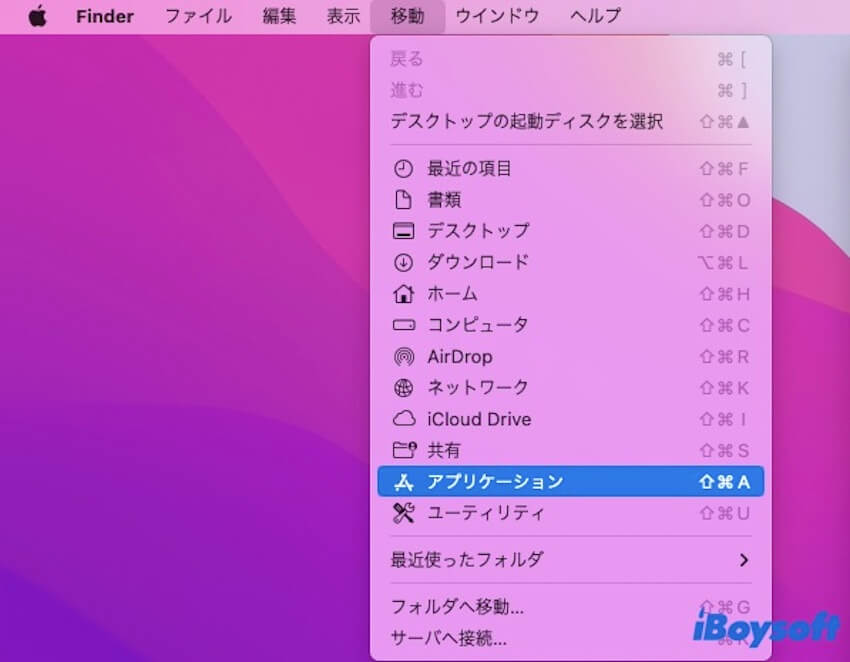Open the Finder application menu
Screen dimensions: 850x662
tap(105, 16)
